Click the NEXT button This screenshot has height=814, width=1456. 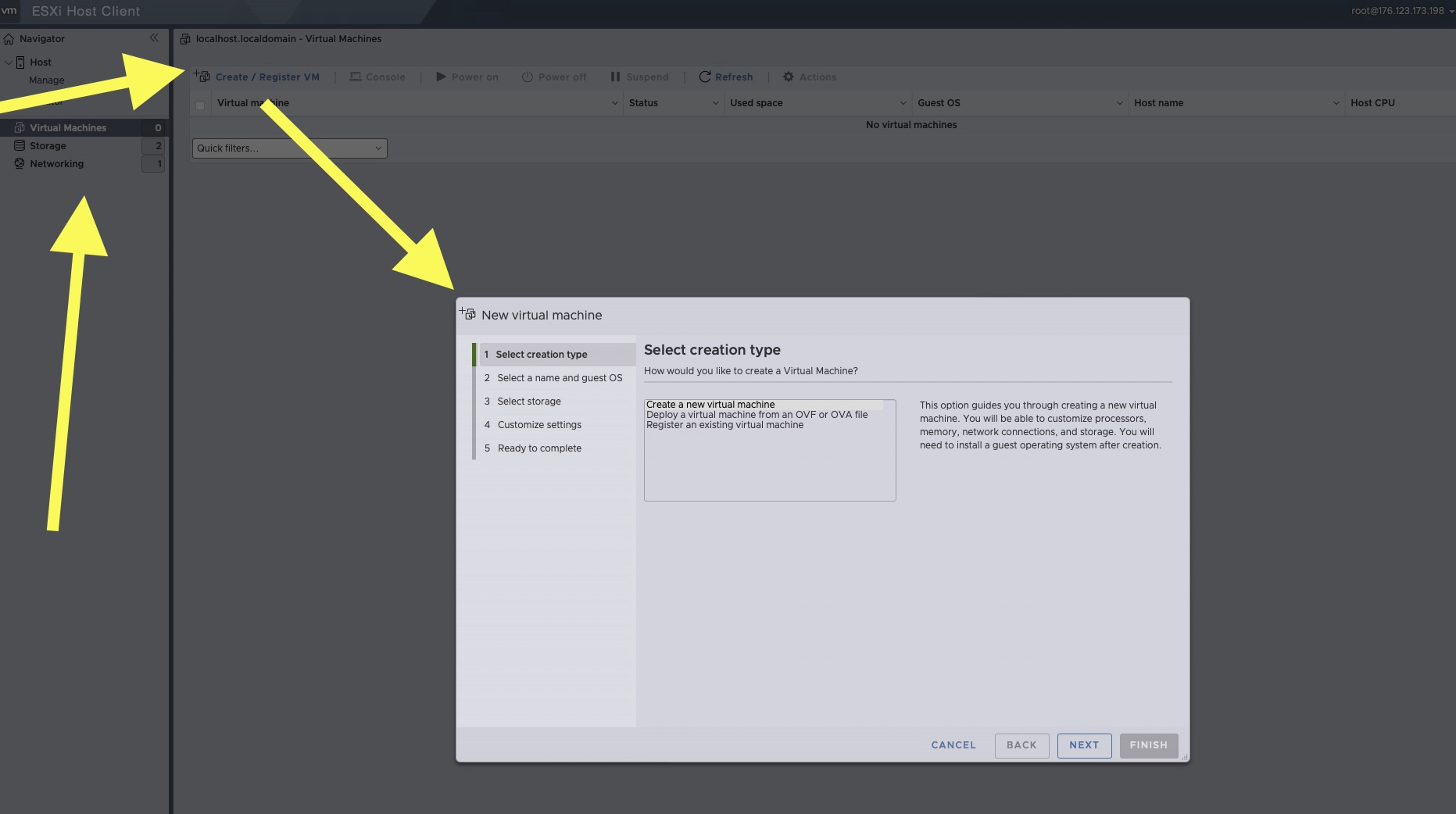1084,745
